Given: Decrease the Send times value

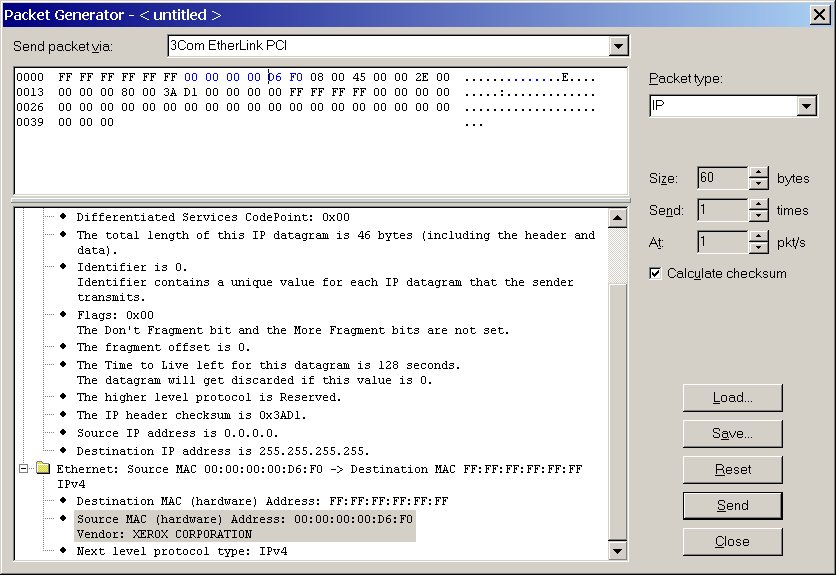Looking at the screenshot, I should (x=758, y=215).
